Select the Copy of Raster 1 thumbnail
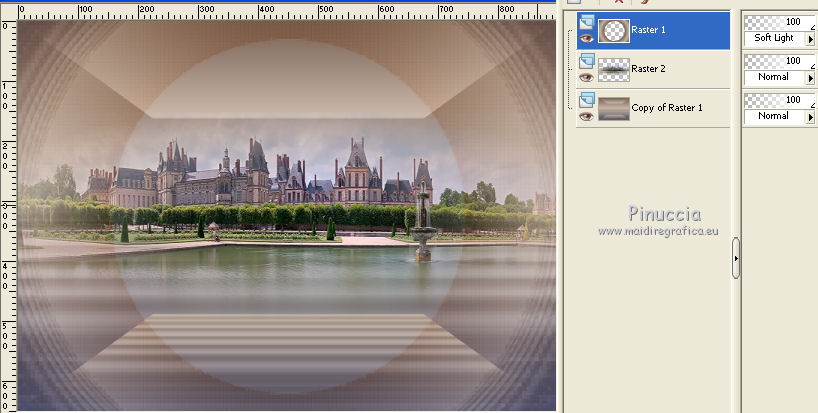Viewport: 818px width, 413px height. coord(614,109)
